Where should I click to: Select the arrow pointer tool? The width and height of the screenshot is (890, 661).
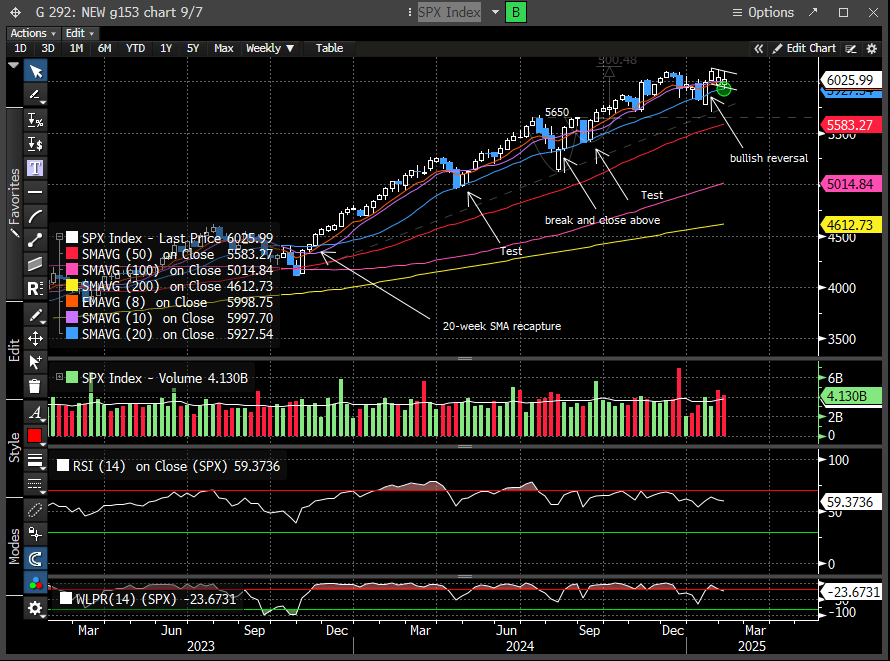[x=35, y=71]
